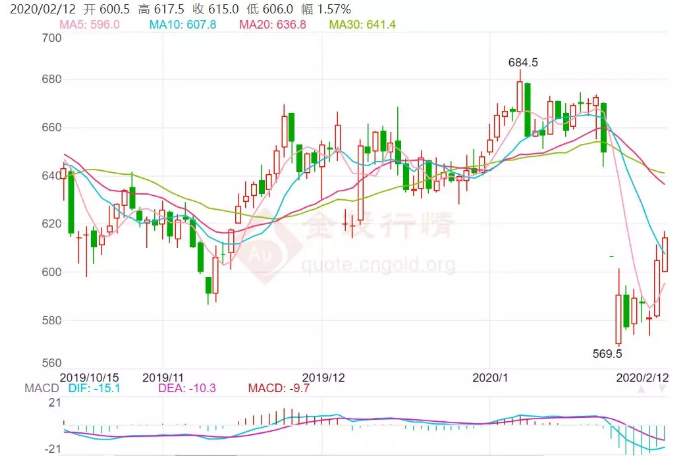Click the 684.5 peak price label

523,63
